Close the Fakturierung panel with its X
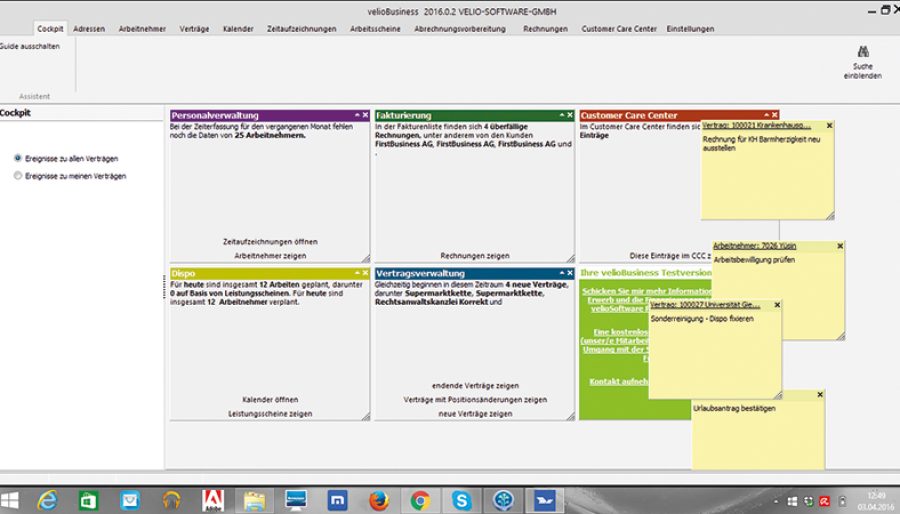Viewport: 900px width, 514px height. 570,115
